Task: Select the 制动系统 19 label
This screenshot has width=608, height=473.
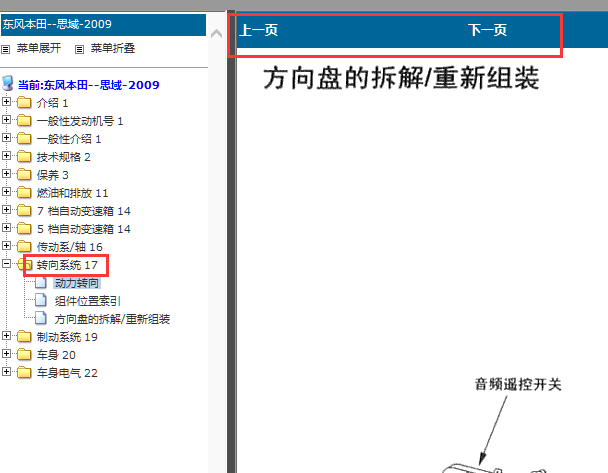Action: tap(67, 337)
